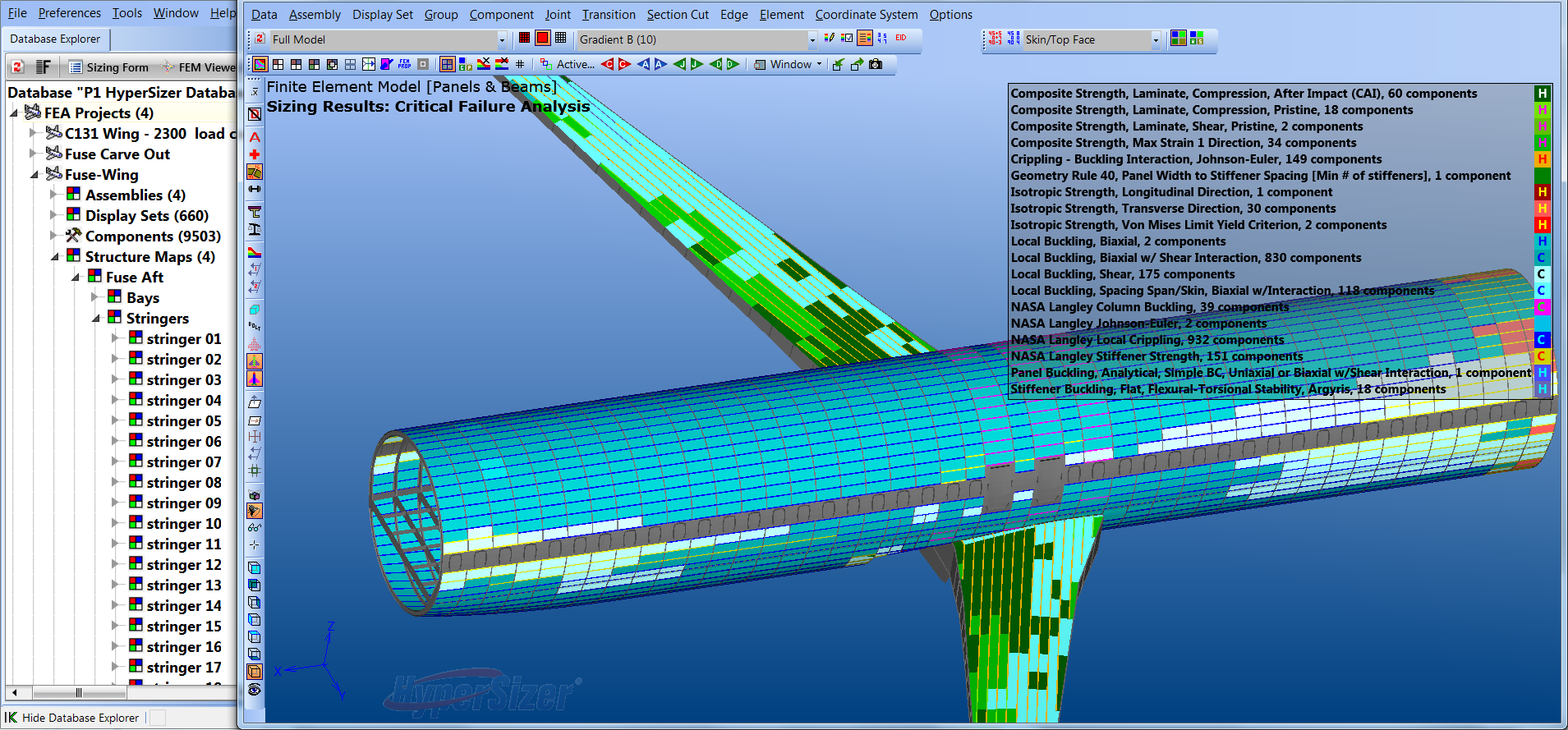Expand the stringer 05 tree node
1568x730 pixels.
115,420
